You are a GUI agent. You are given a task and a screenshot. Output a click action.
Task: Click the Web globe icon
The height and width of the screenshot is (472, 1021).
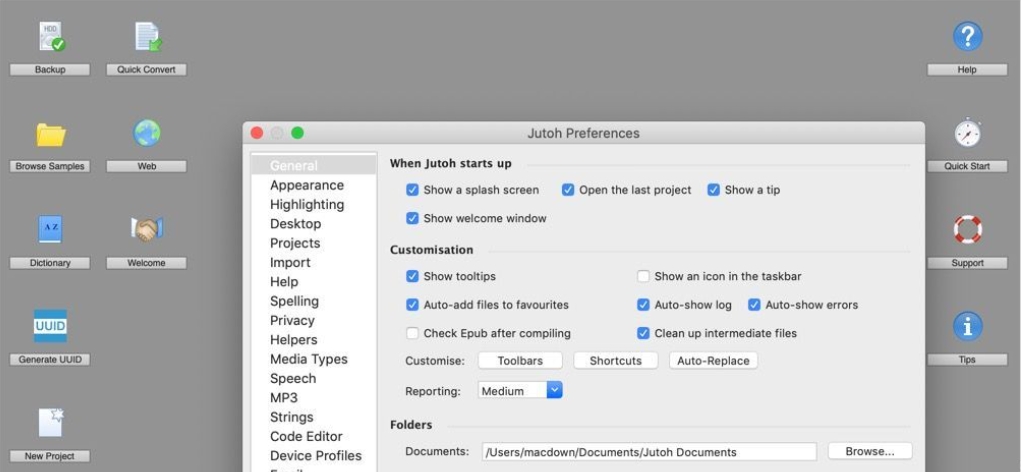pos(147,133)
